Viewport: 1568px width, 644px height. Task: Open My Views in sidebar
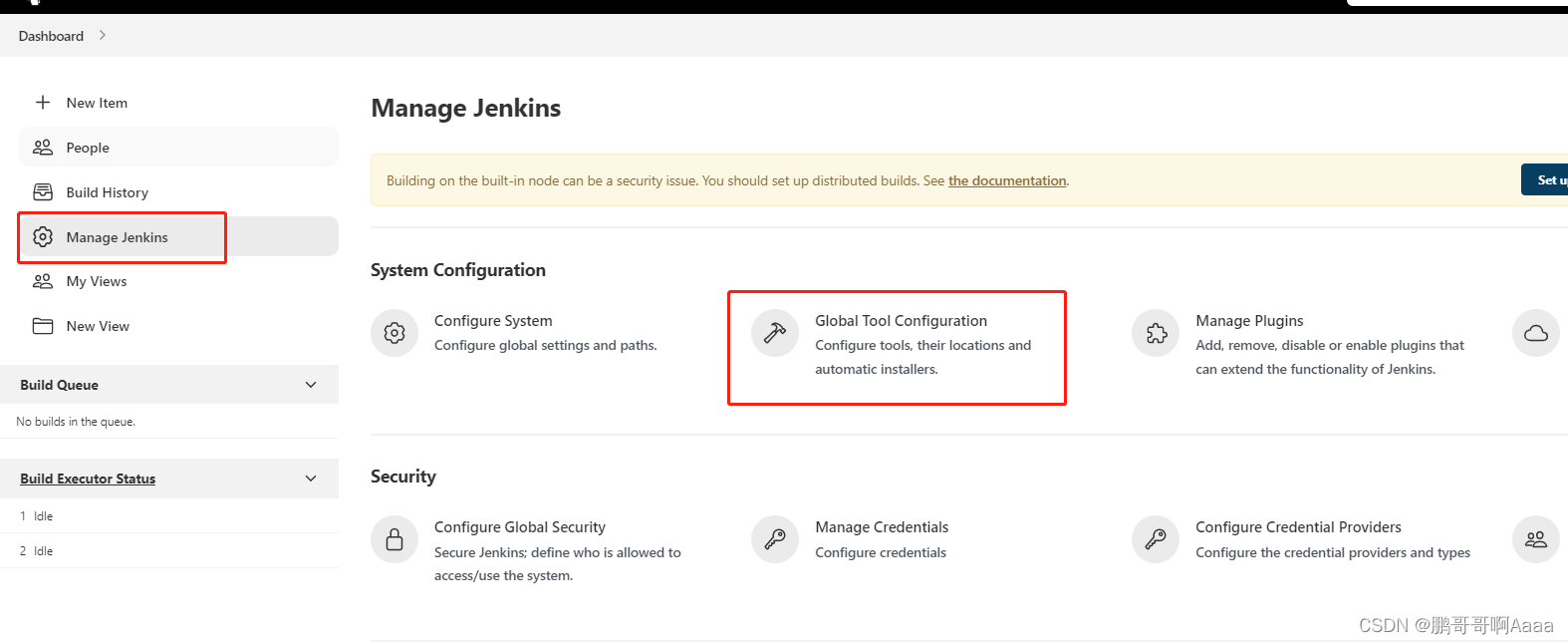[97, 281]
